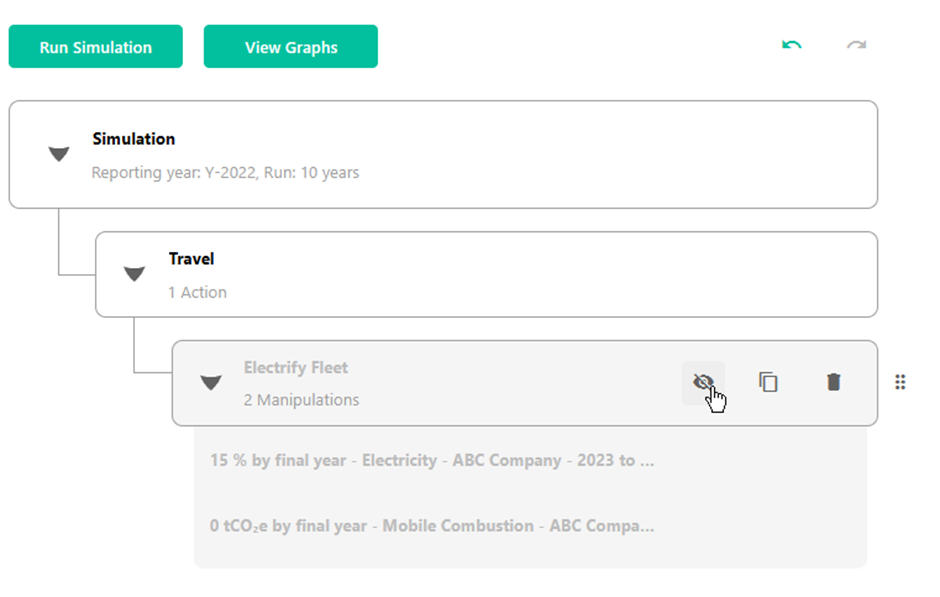
Task: Open the 0 tCO₂e Mobile Combustion manipulation
Action: pyautogui.click(x=432, y=526)
